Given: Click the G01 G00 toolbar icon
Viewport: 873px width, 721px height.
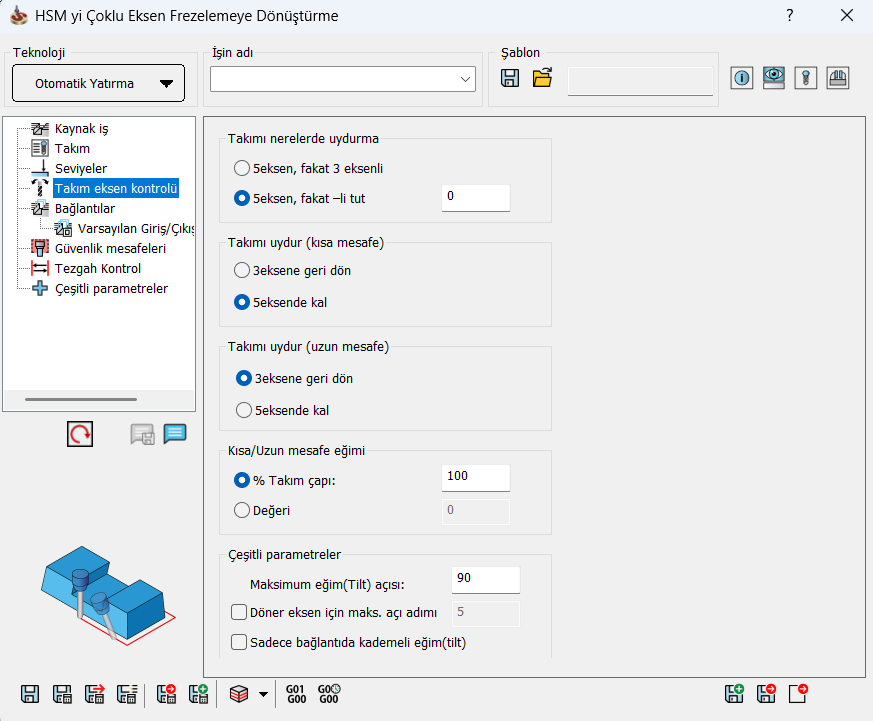Looking at the screenshot, I should [296, 693].
